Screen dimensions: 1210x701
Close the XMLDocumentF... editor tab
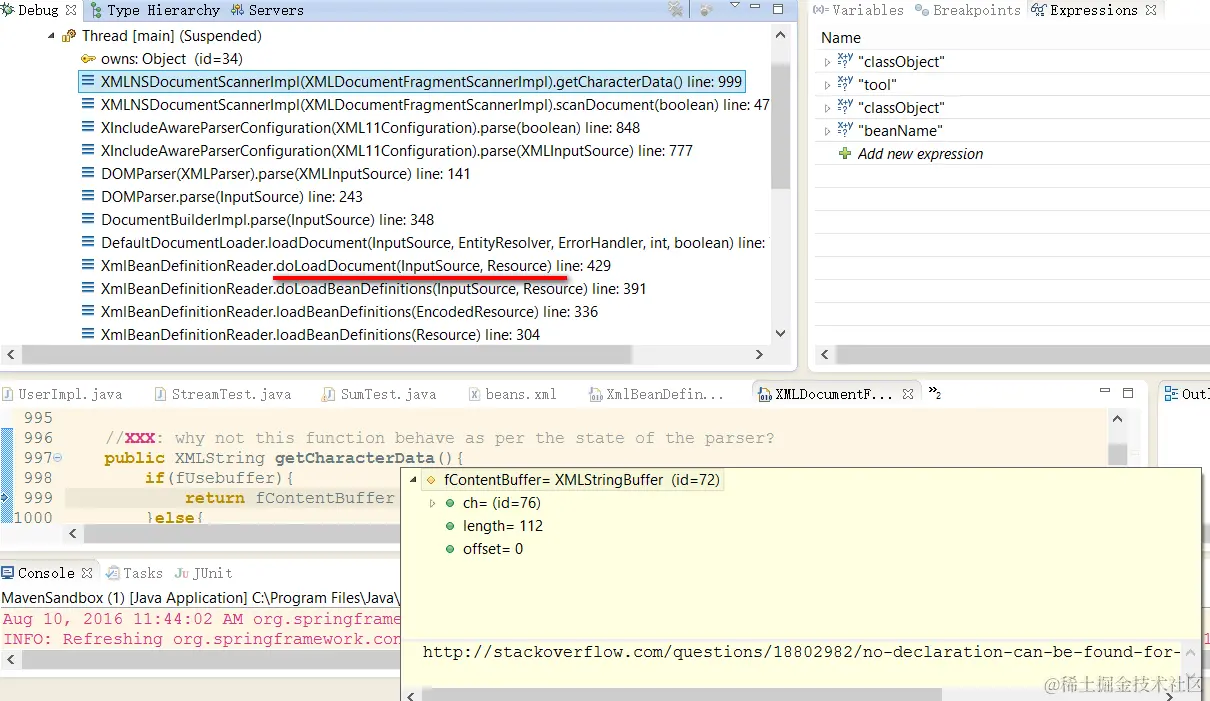(908, 394)
